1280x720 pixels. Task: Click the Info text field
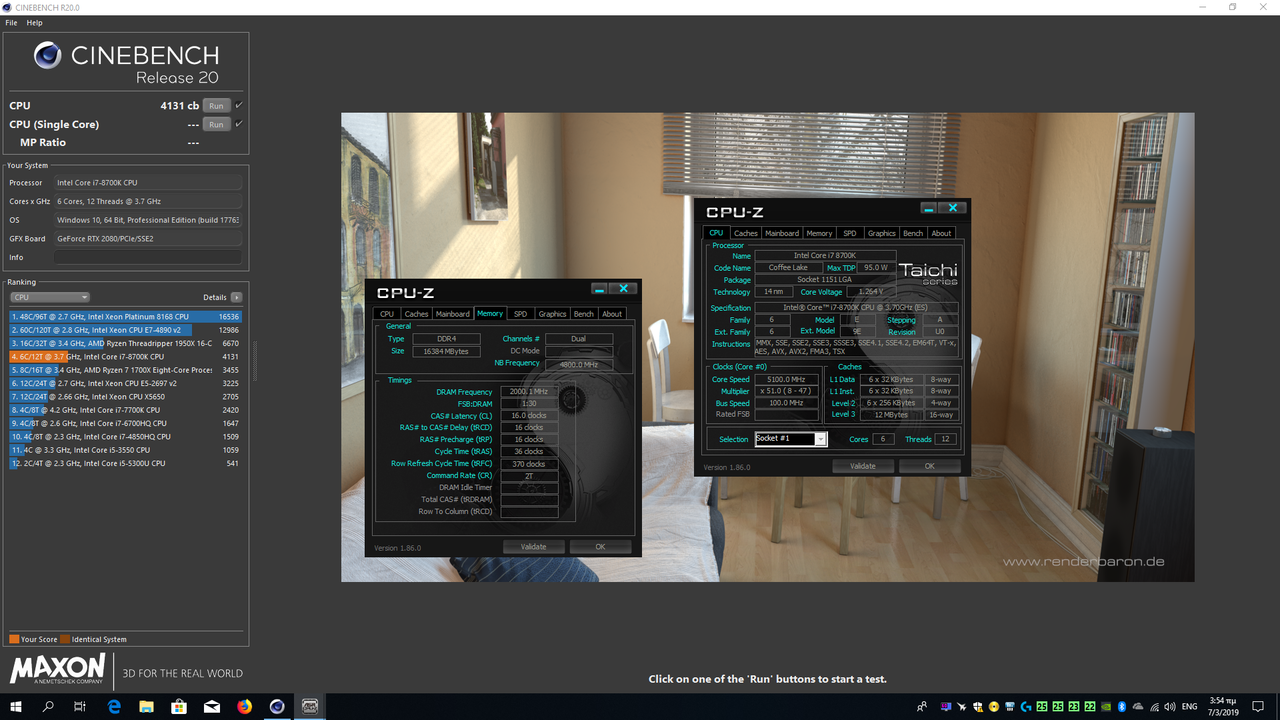pyautogui.click(x=147, y=257)
